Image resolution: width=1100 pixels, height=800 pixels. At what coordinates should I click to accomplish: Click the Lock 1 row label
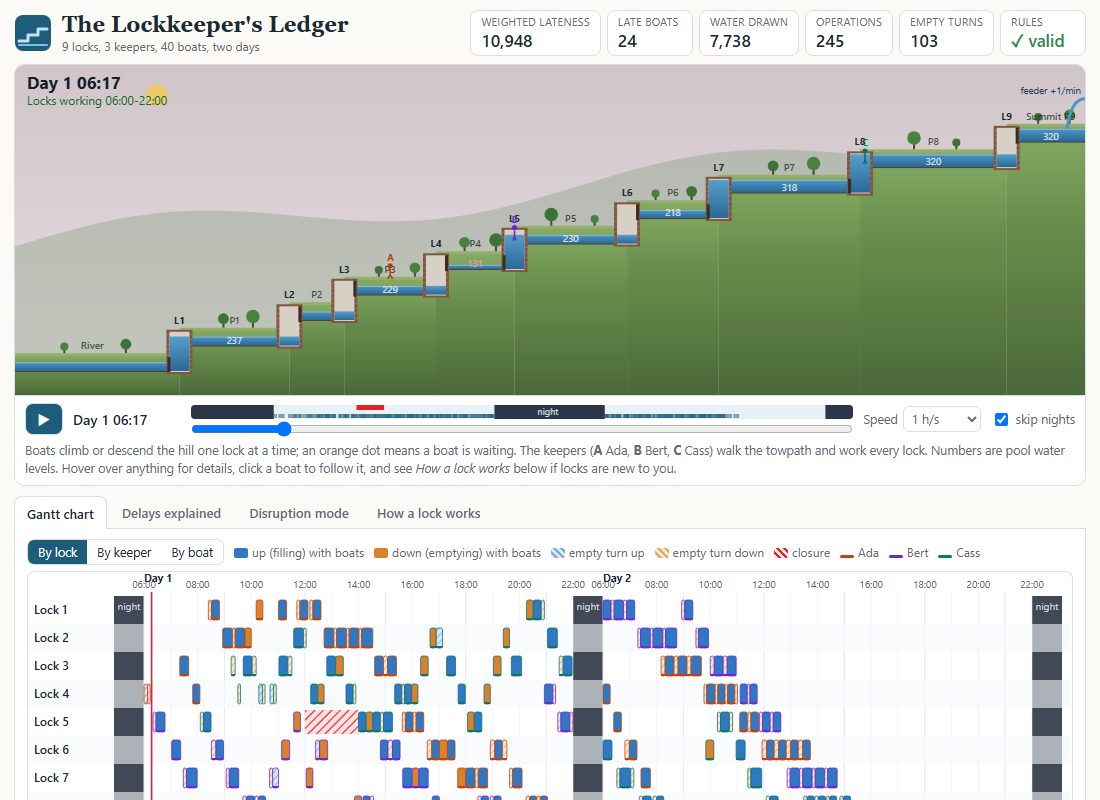pyautogui.click(x=51, y=610)
